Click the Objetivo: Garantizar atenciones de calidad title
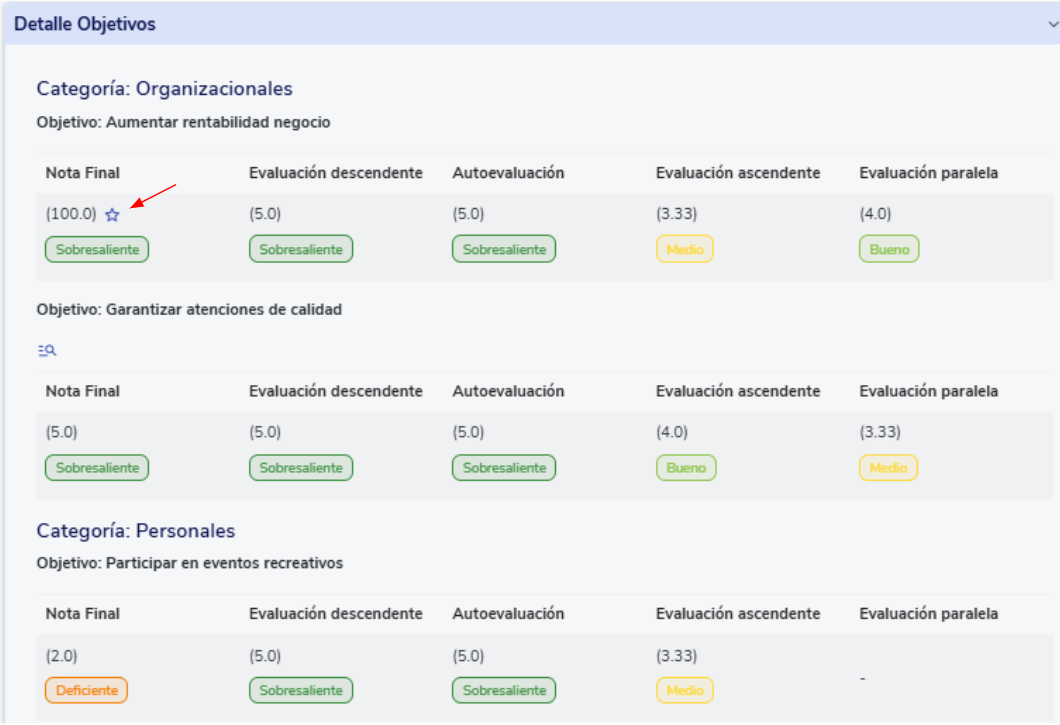The height and width of the screenshot is (725, 1060). [x=189, y=310]
